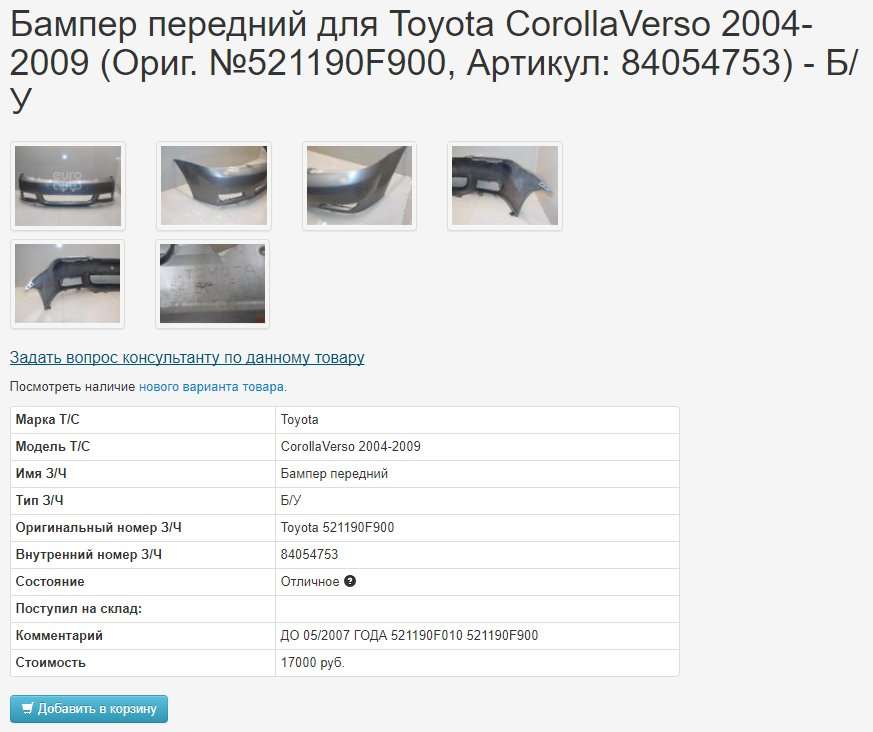Click the help icon next to Отличное
This screenshot has height=732, width=873.
click(350, 581)
